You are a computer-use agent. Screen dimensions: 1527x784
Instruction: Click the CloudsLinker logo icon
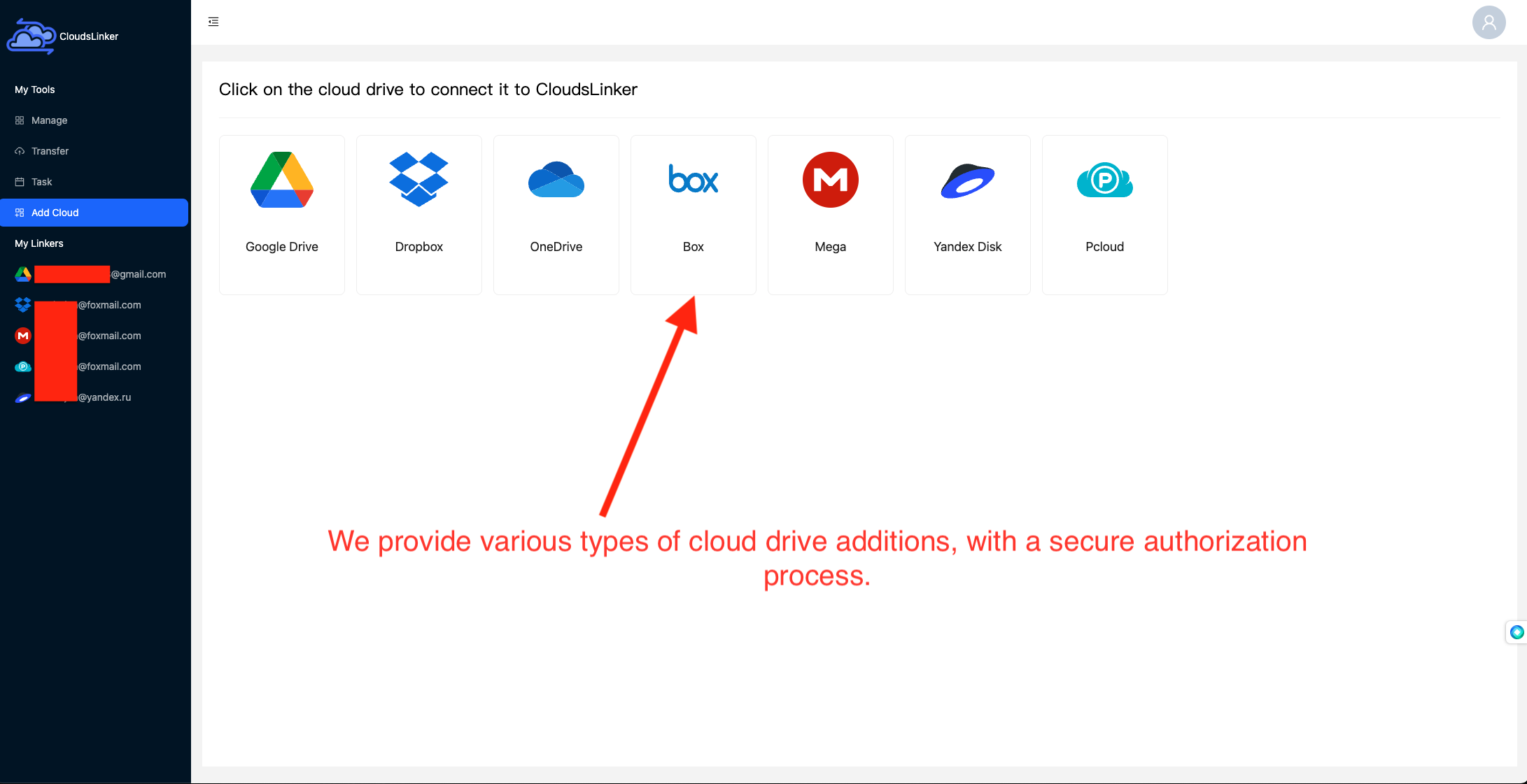[x=30, y=36]
